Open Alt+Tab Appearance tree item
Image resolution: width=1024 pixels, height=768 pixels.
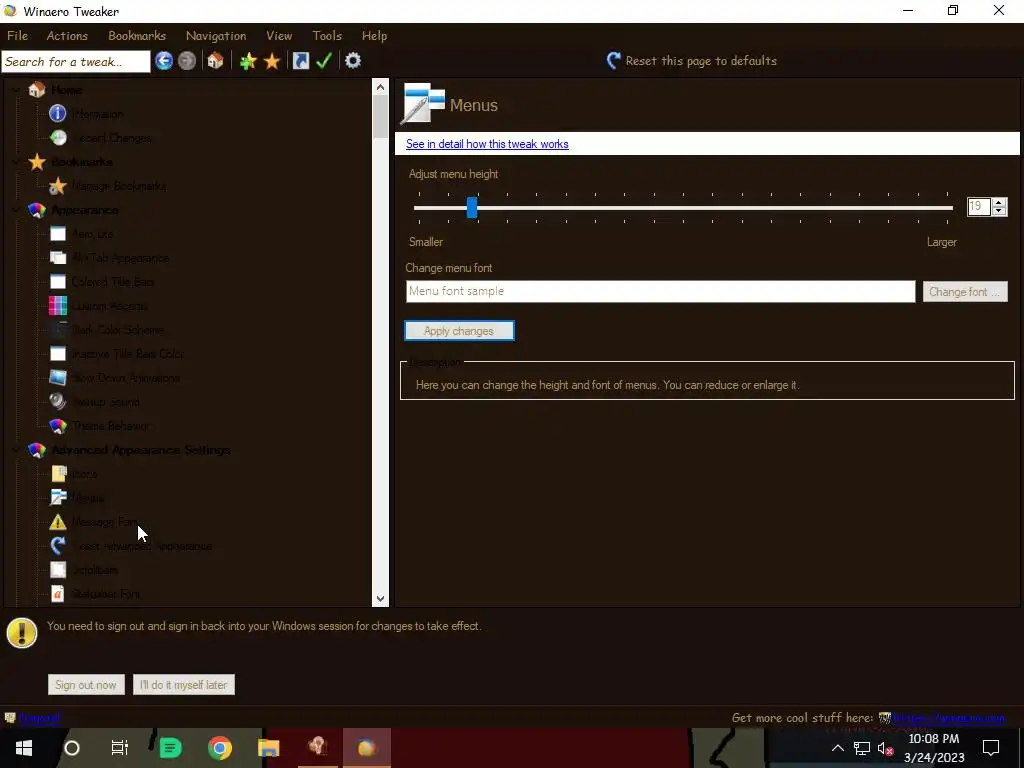pyautogui.click(x=120, y=258)
